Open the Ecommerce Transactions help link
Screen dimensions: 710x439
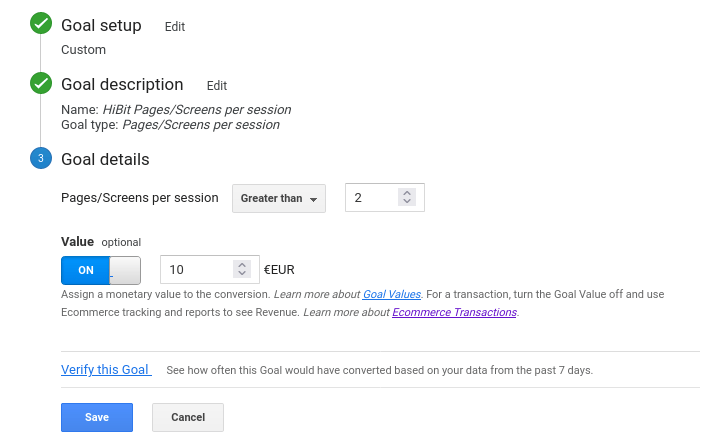pyautogui.click(x=454, y=312)
